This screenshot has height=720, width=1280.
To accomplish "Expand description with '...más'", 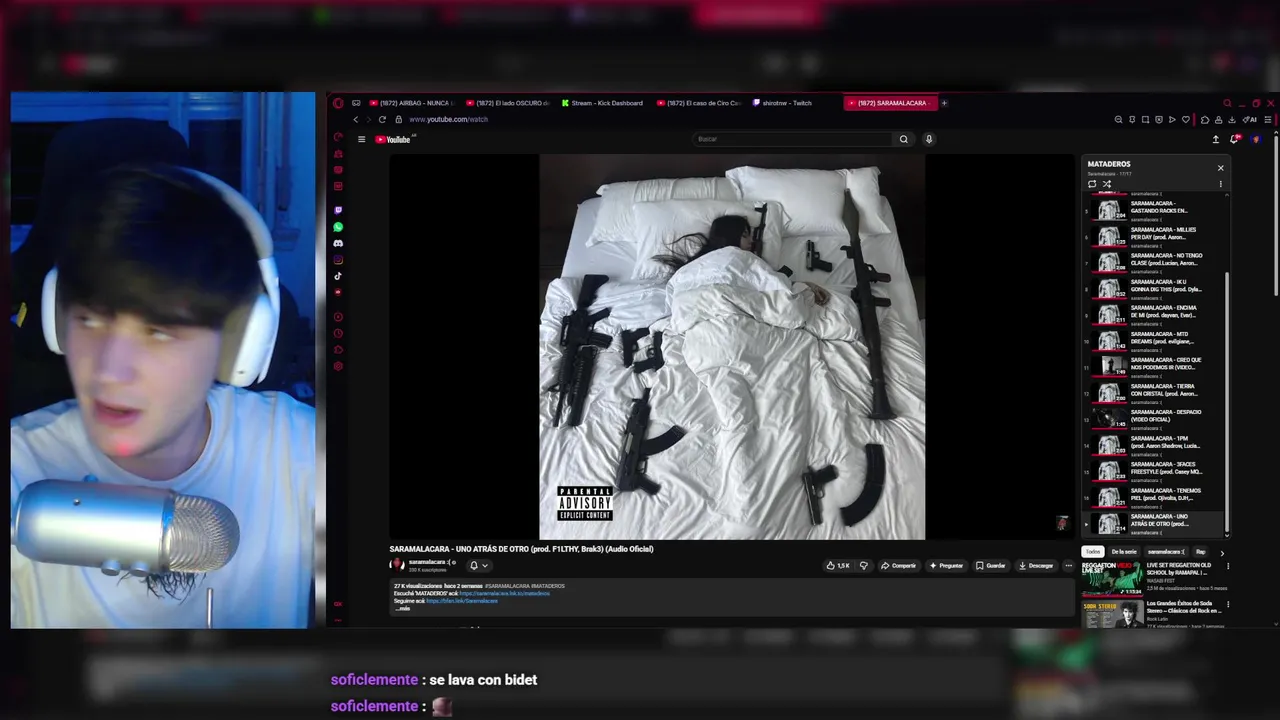I will 402,608.
